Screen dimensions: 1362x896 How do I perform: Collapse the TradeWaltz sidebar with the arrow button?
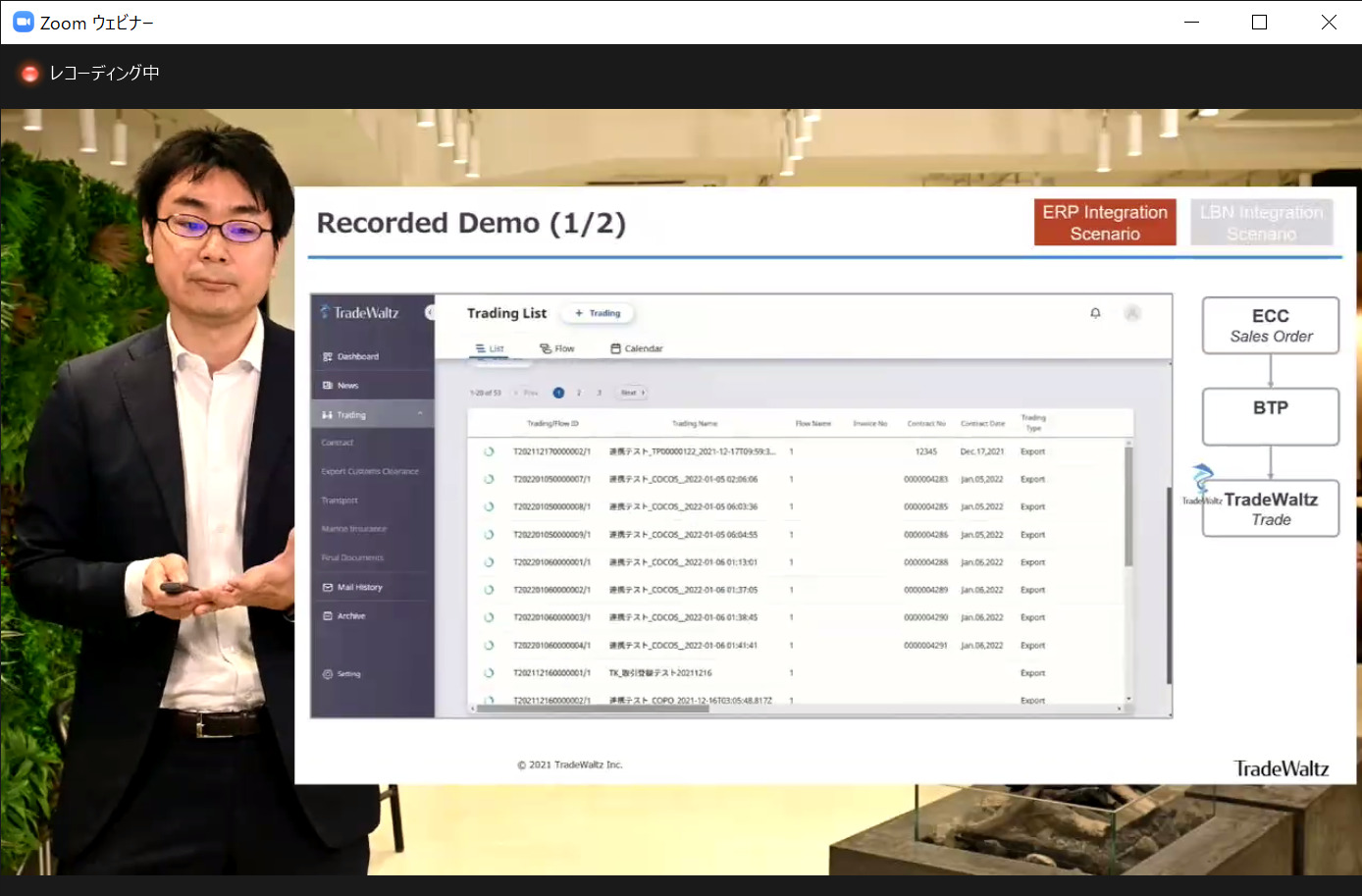430,312
